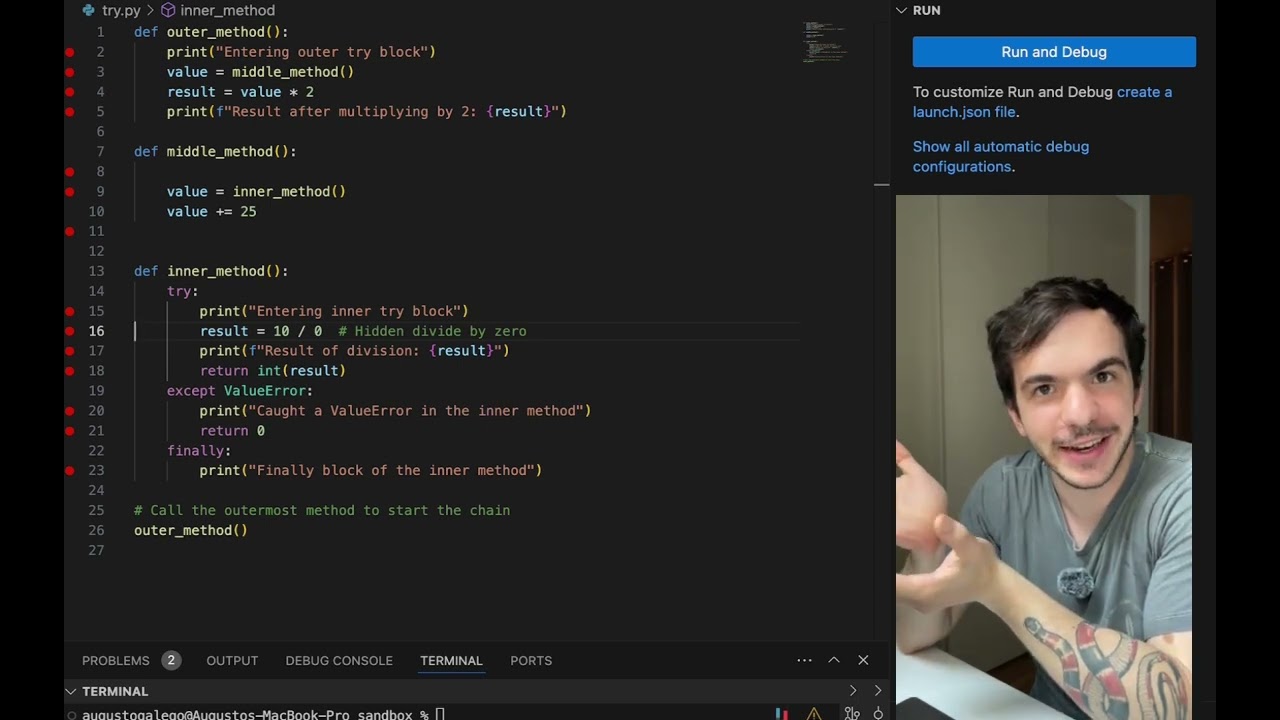This screenshot has width=1280, height=720.
Task: Click the 'try:' keyword on line 14
Action: coord(183,291)
